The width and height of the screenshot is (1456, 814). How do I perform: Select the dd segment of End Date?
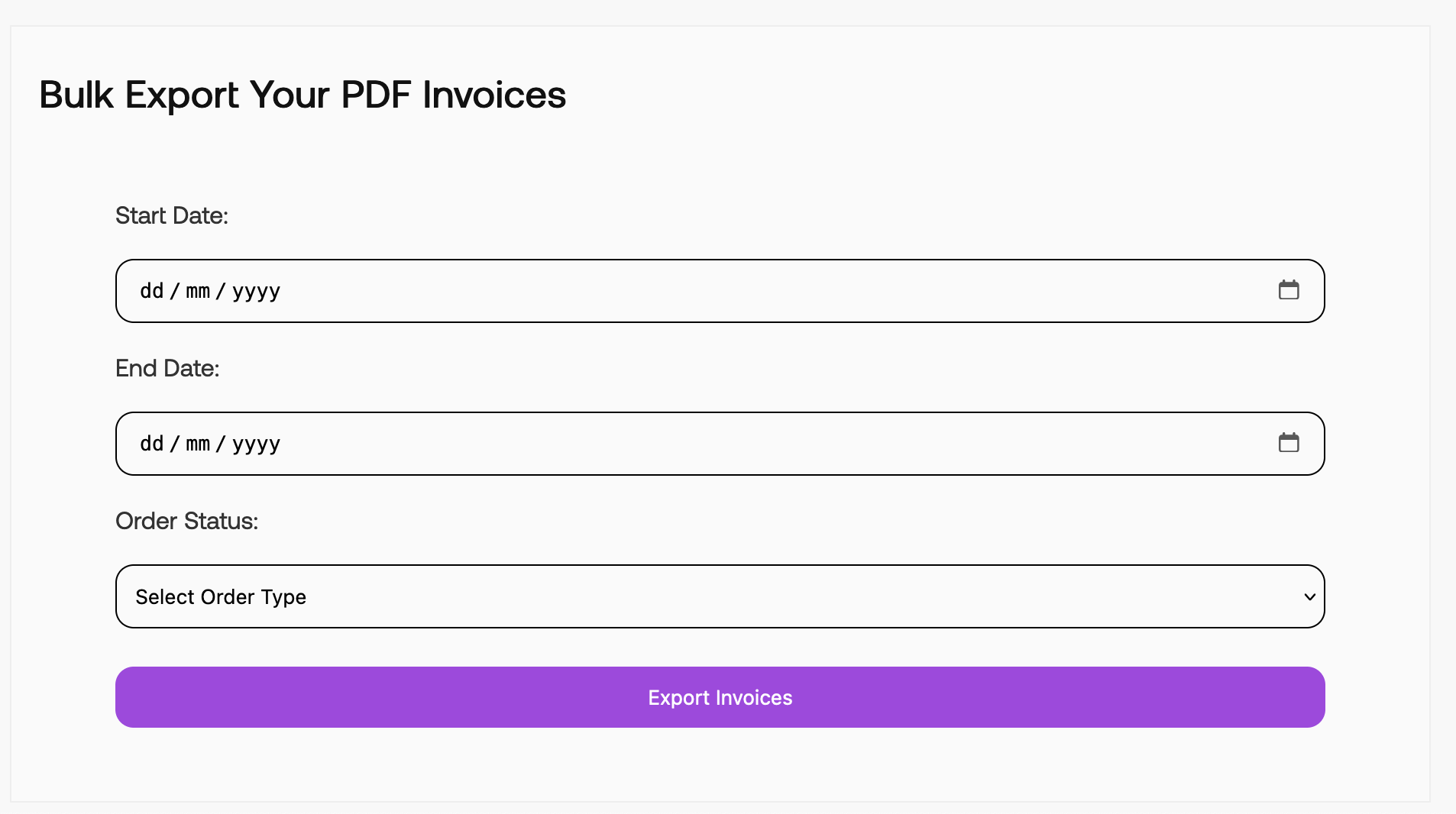point(151,444)
